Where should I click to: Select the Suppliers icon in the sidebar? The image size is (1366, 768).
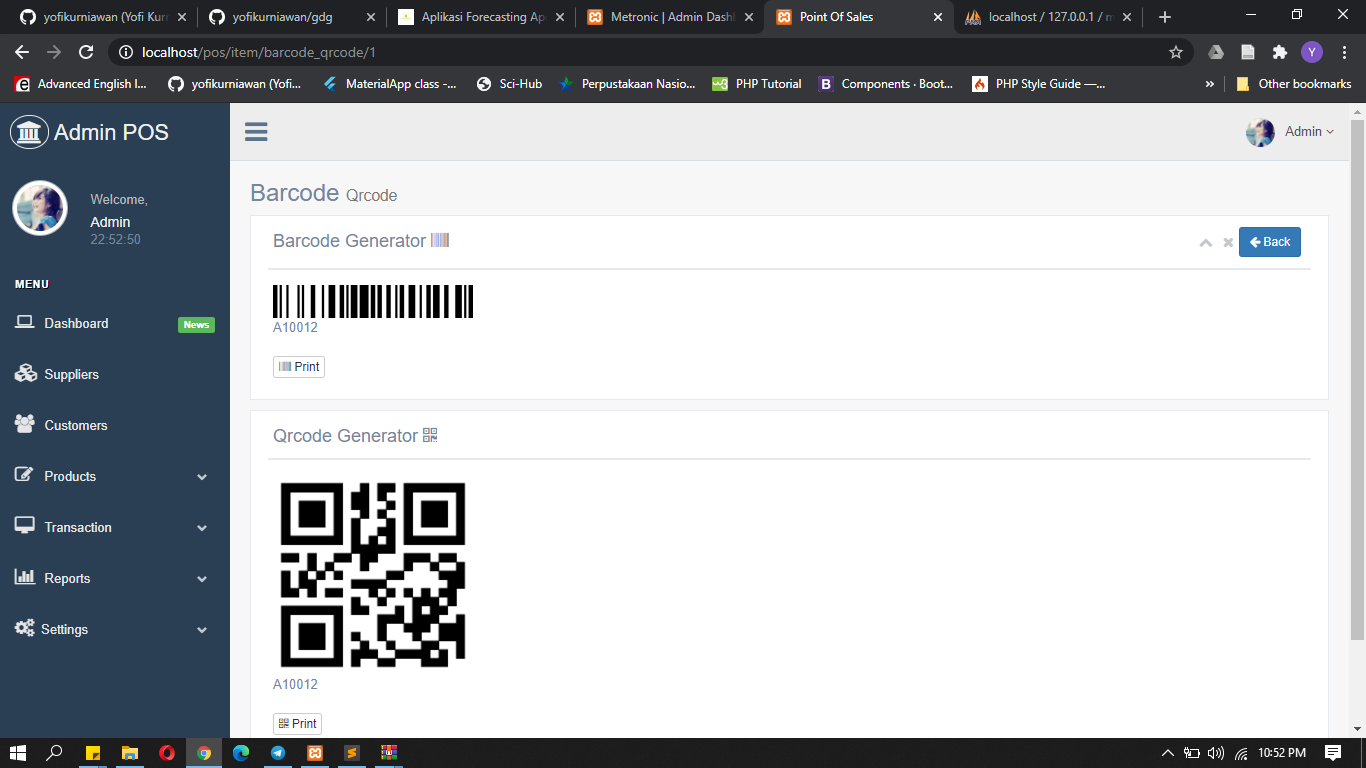click(x=25, y=373)
